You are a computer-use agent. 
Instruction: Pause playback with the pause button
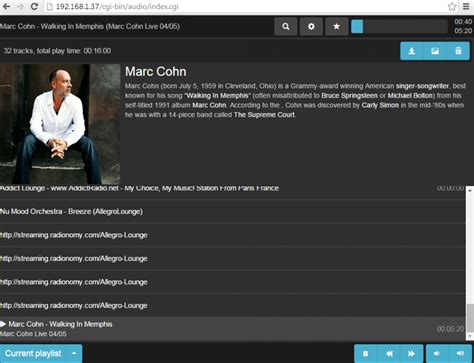pyautogui.click(x=365, y=354)
